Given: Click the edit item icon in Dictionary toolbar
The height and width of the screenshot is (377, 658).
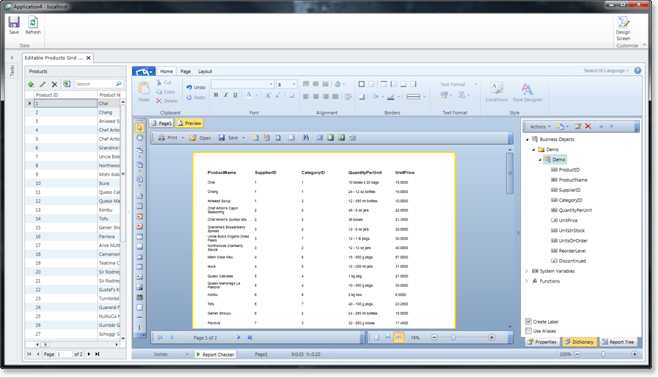Looking at the screenshot, I should [578, 126].
